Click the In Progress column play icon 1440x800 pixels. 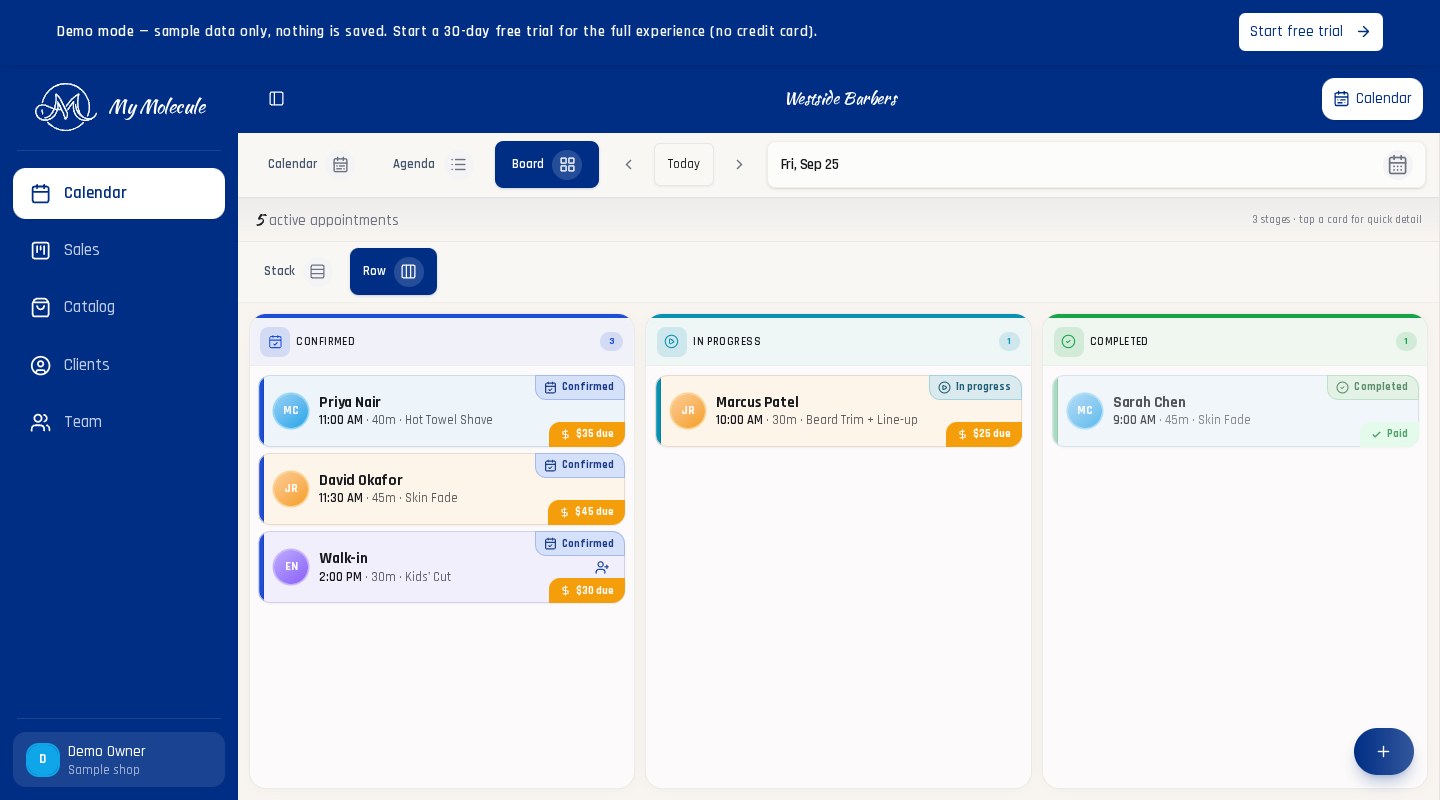pyautogui.click(x=672, y=342)
